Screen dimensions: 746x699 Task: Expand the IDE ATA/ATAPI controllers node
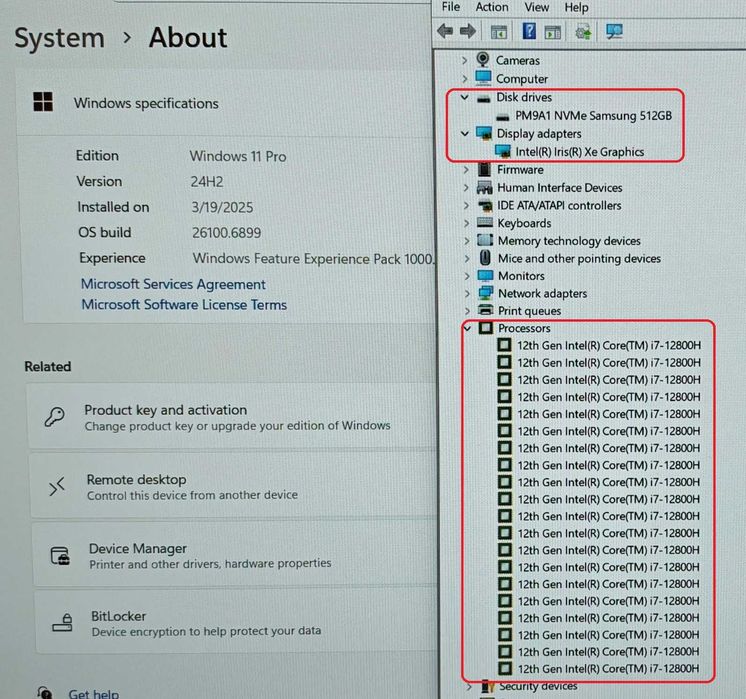coord(467,205)
